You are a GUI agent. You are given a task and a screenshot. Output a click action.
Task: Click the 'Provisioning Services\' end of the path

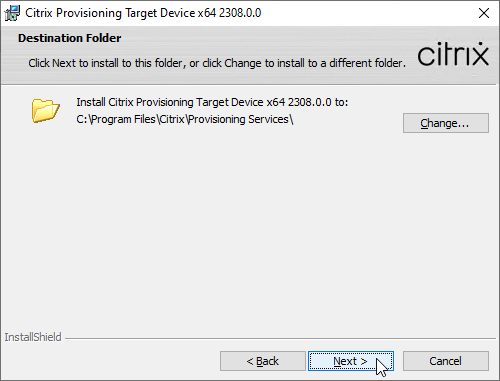[240, 119]
